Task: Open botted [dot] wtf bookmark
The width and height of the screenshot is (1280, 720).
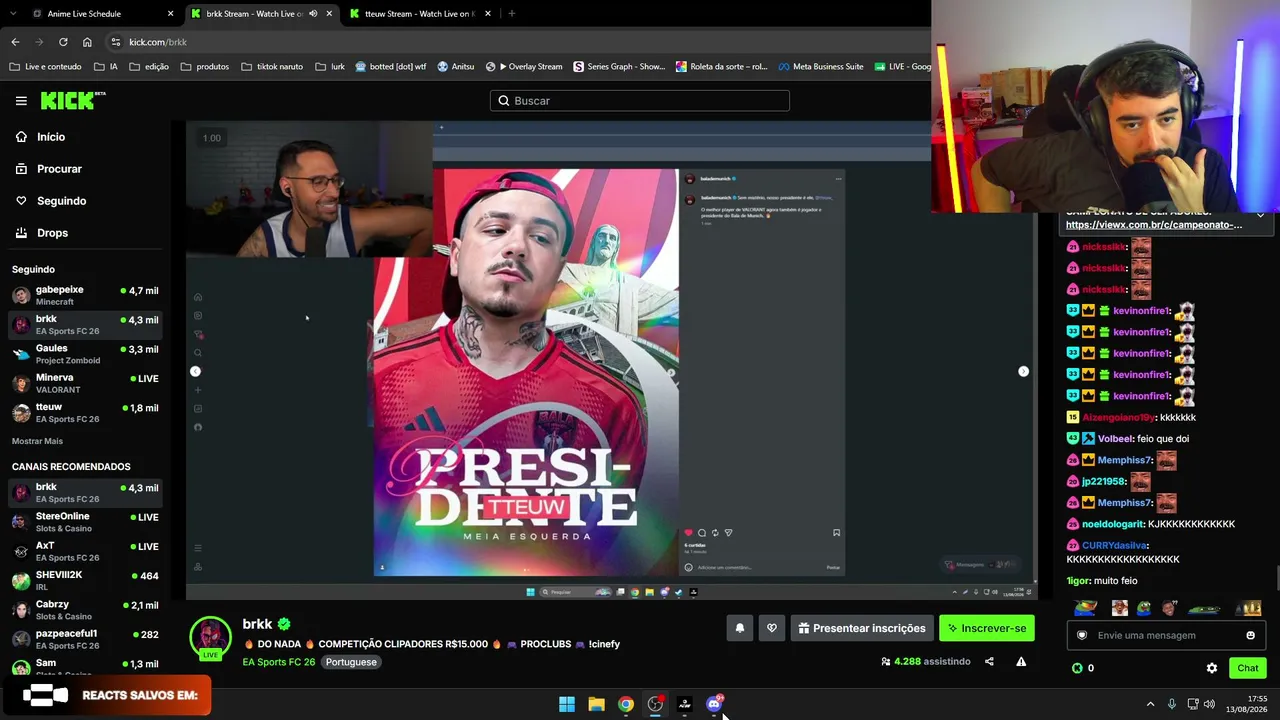Action: click(390, 67)
